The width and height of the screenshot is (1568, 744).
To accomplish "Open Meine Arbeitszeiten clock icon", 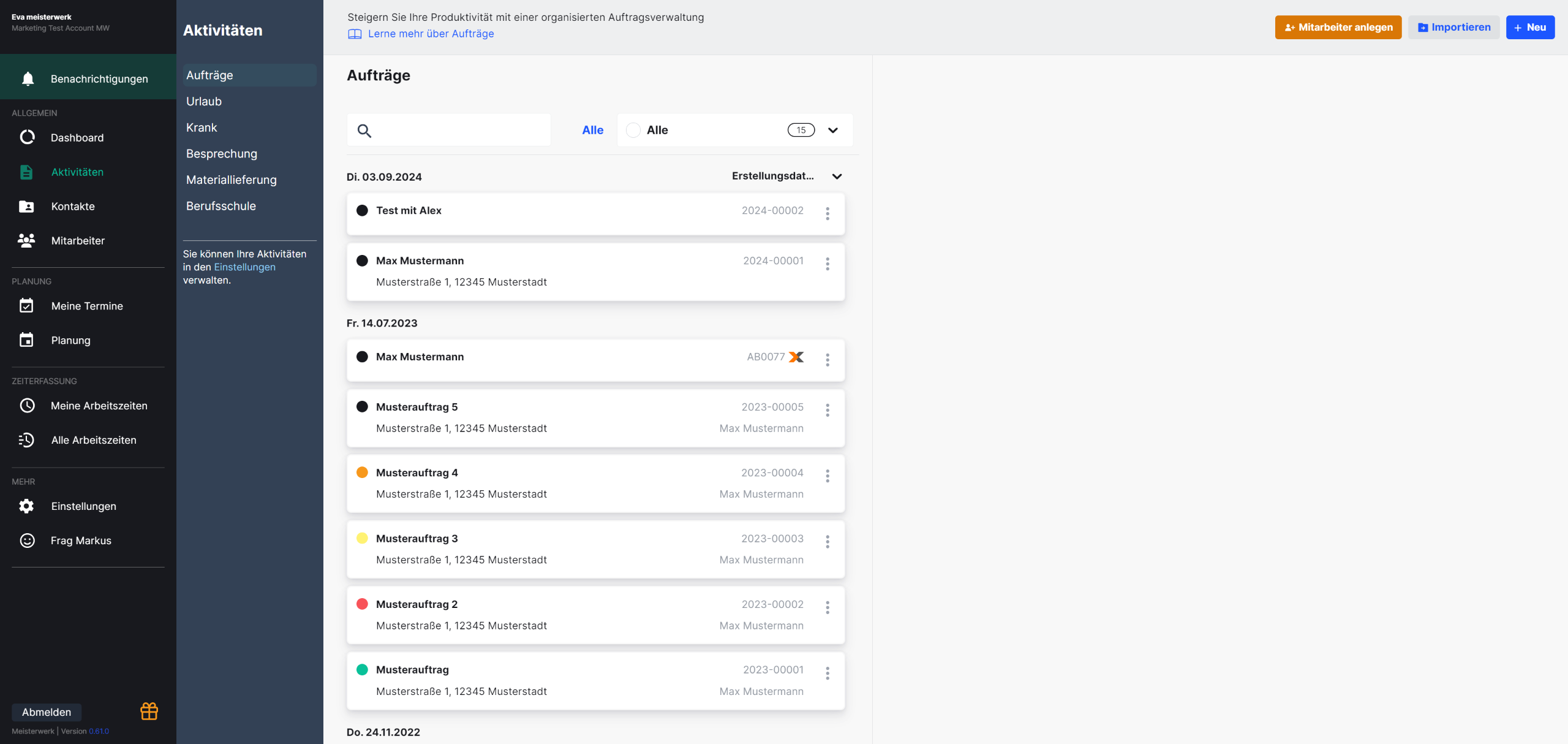I will (28, 406).
